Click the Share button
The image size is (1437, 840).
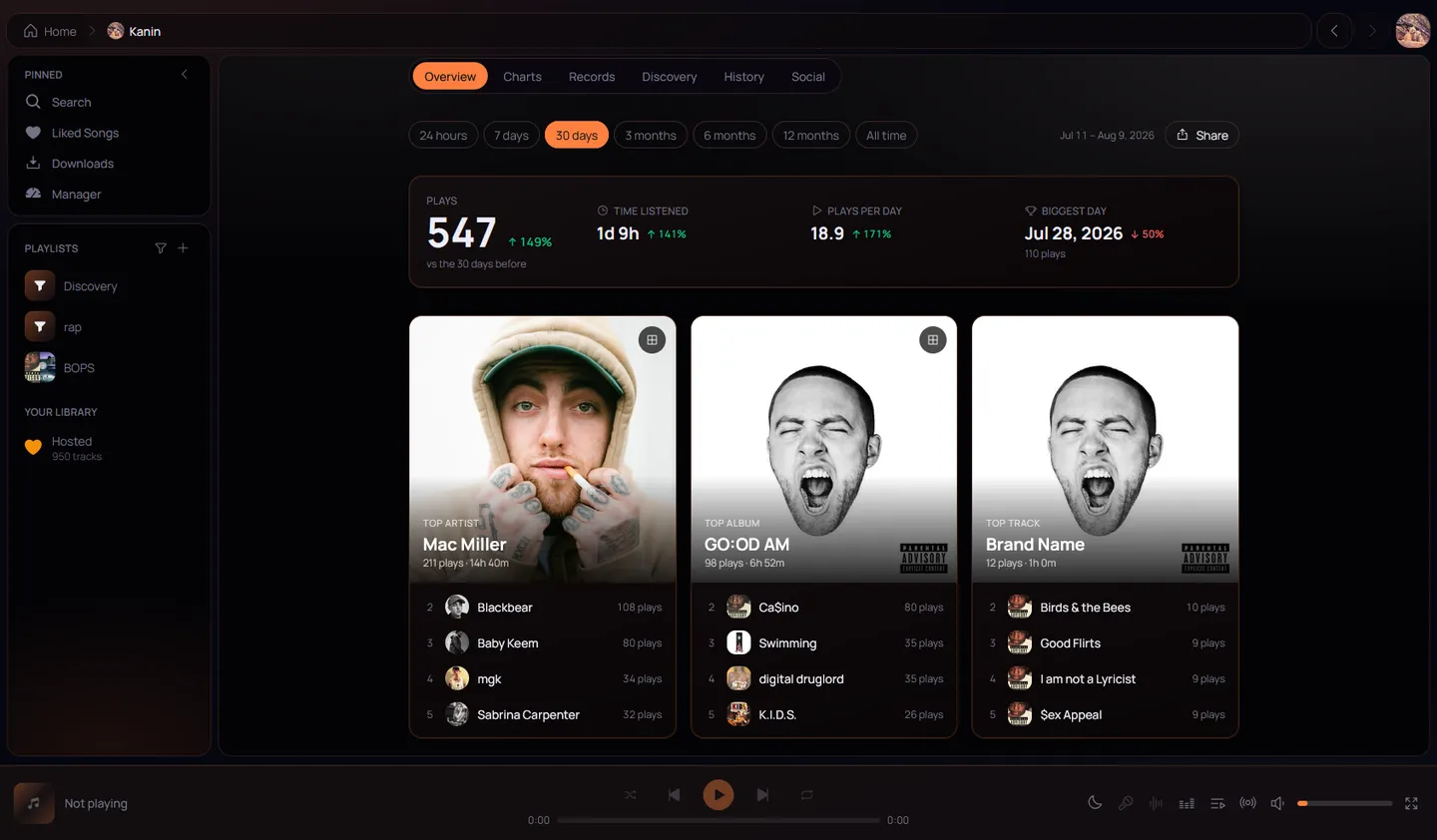tap(1201, 136)
